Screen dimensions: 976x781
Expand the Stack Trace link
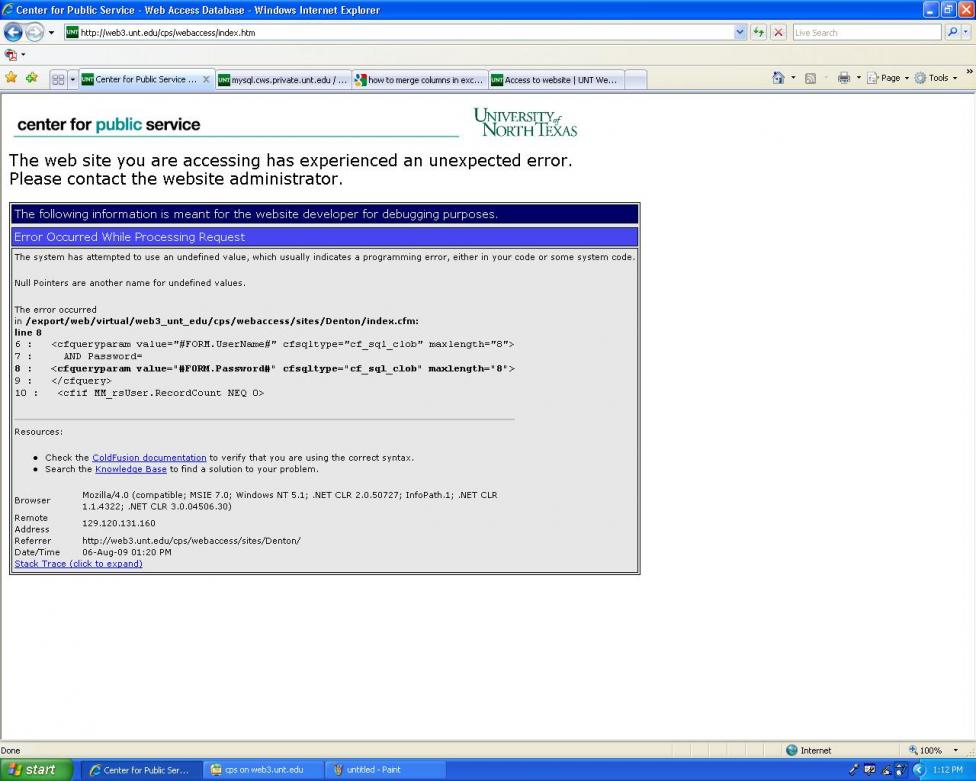(78, 564)
